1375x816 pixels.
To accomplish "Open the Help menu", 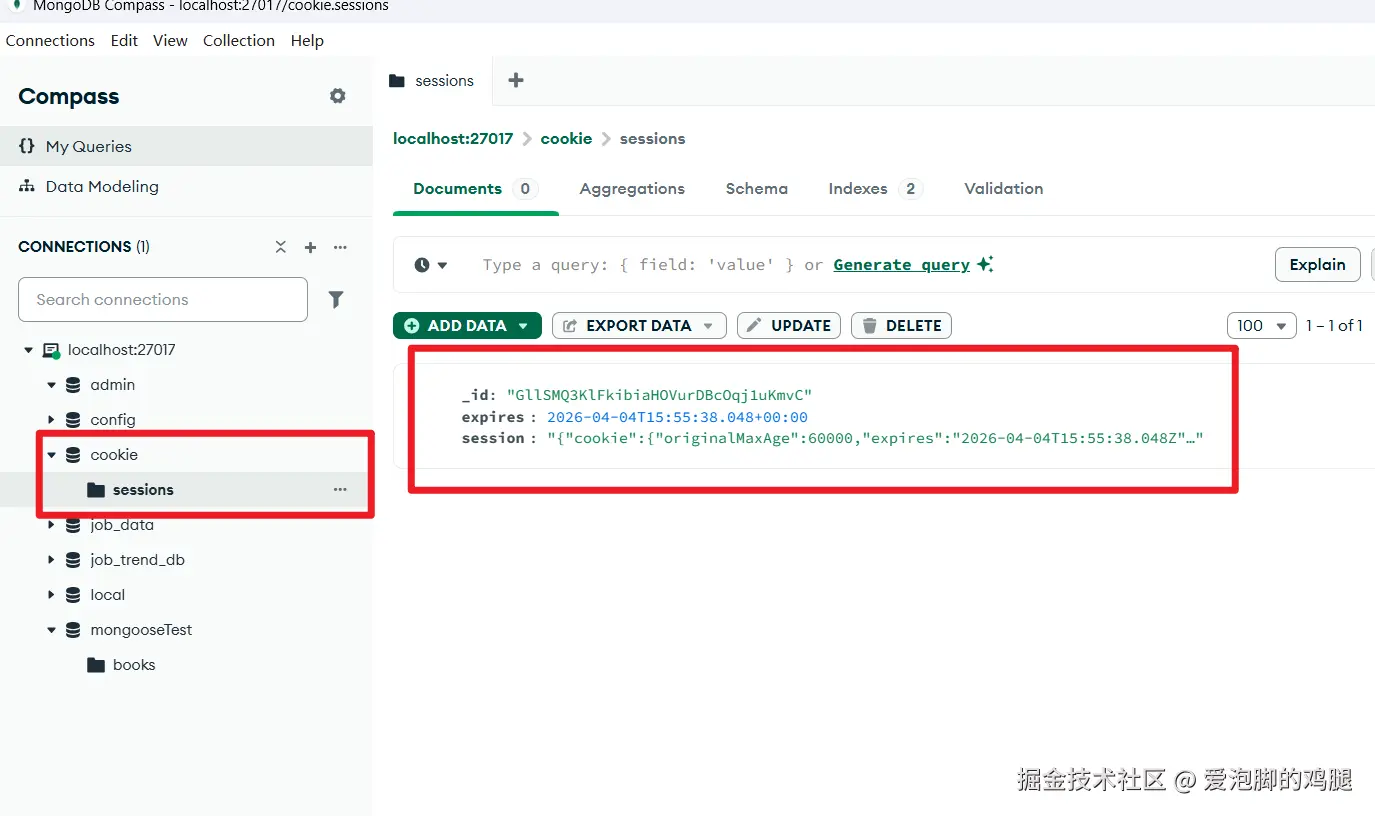I will (x=307, y=41).
